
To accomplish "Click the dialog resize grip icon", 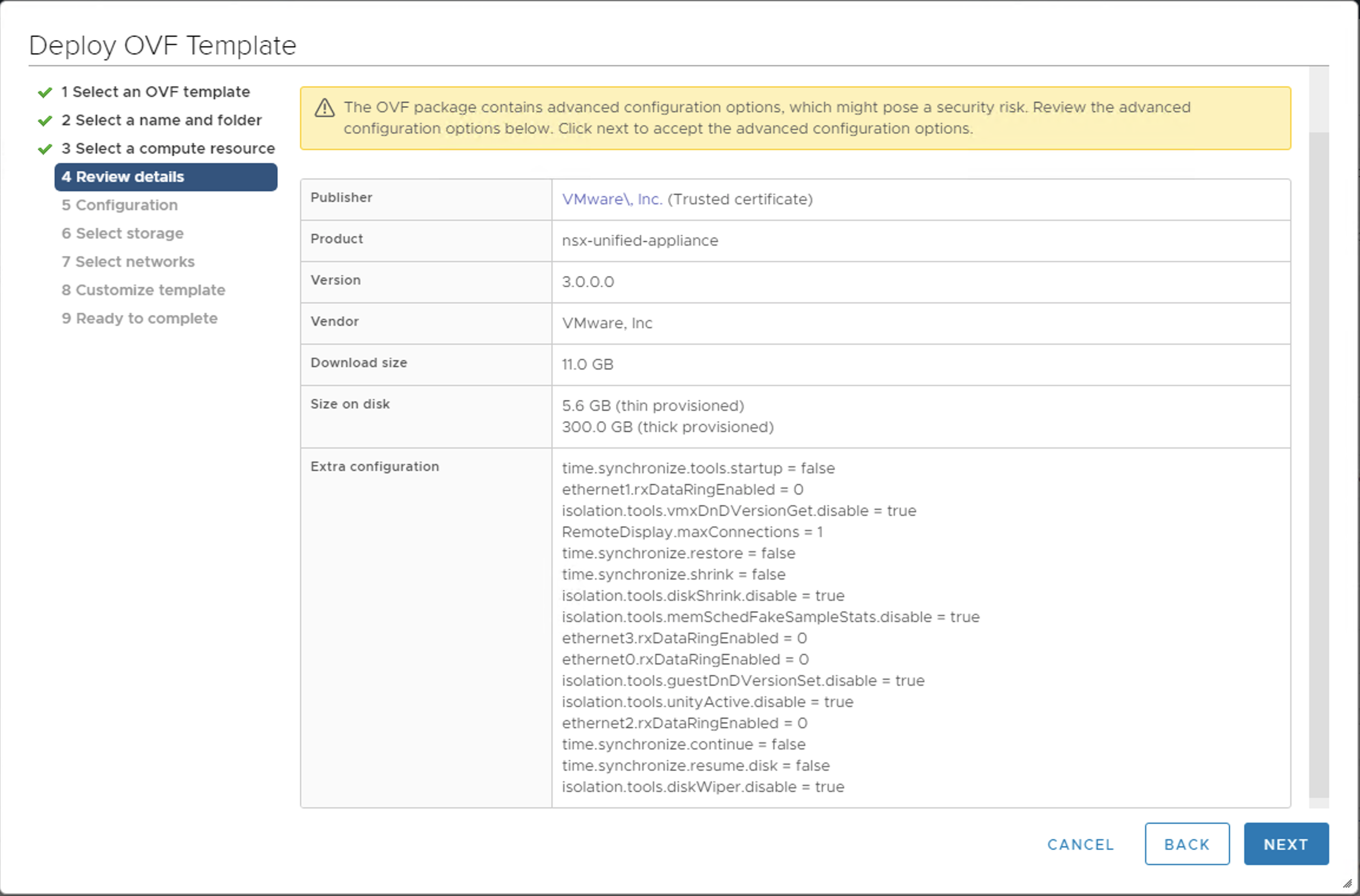I will click(1347, 884).
